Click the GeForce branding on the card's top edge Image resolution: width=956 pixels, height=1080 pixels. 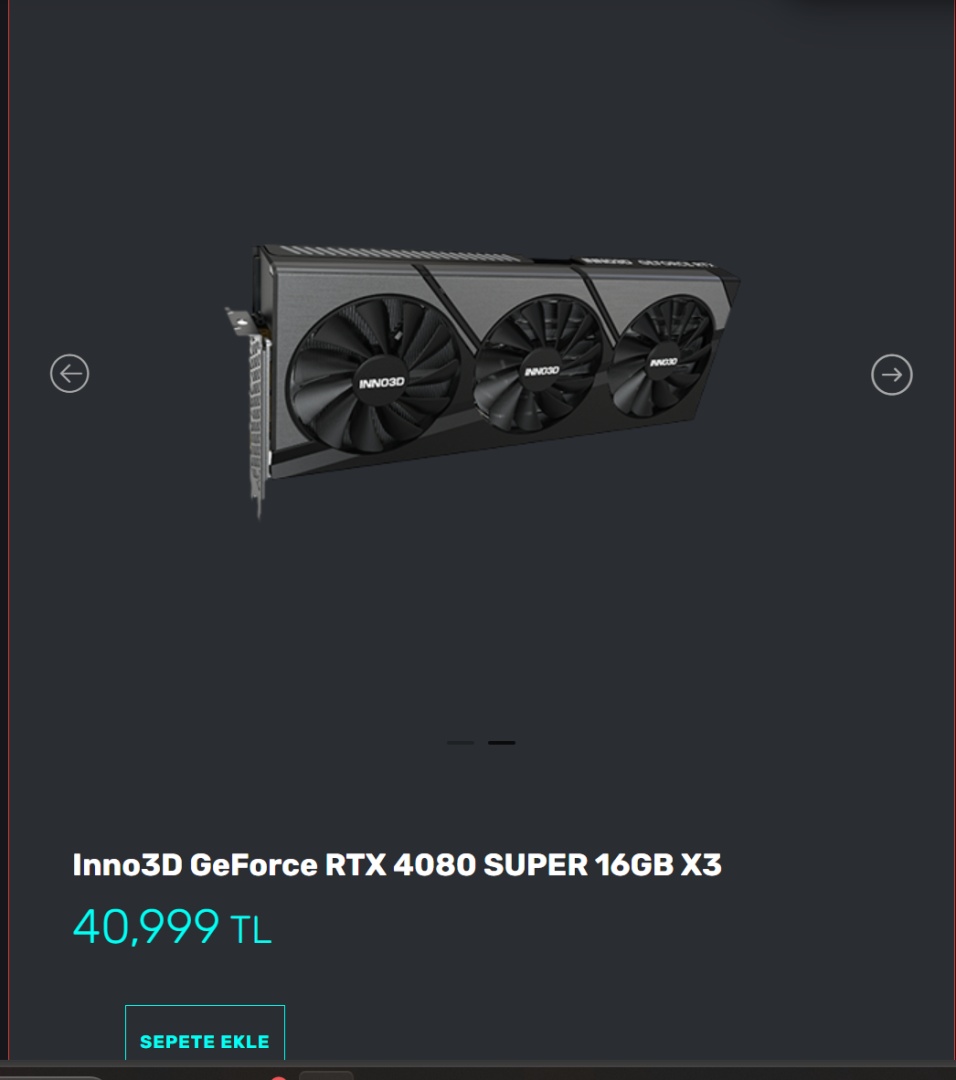click(676, 264)
